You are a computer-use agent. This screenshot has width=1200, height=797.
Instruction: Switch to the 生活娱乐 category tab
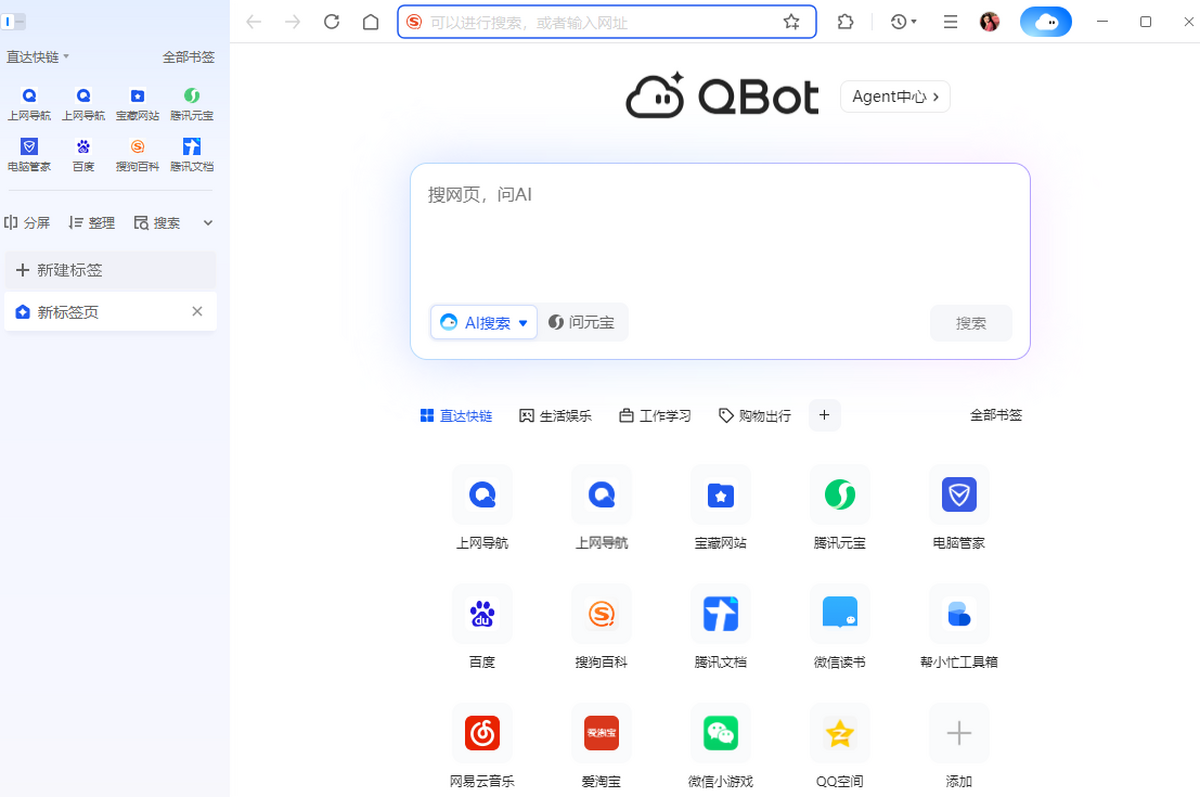click(555, 415)
